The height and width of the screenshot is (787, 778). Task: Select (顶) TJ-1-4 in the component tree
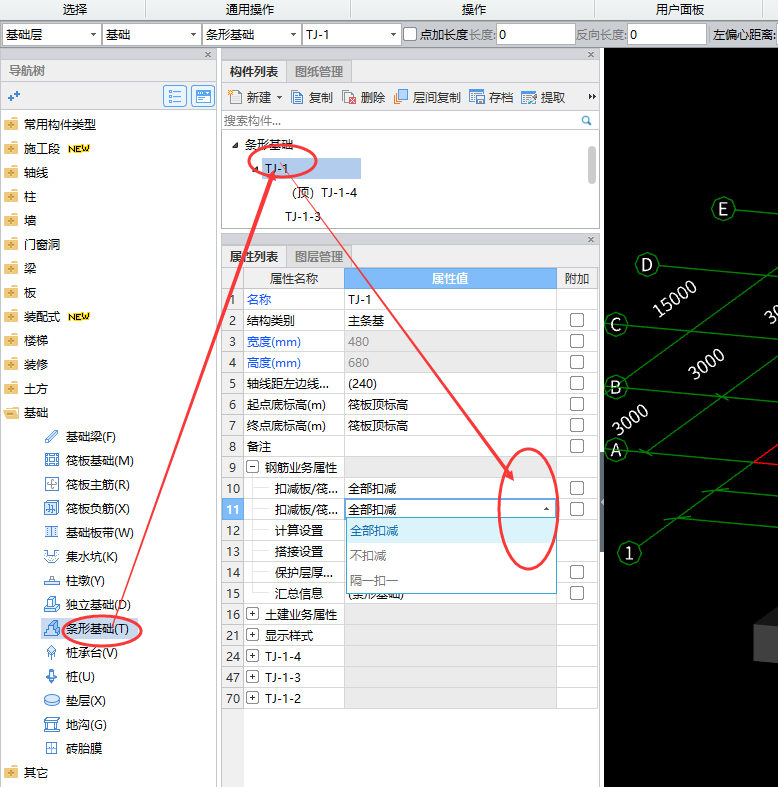[x=324, y=193]
